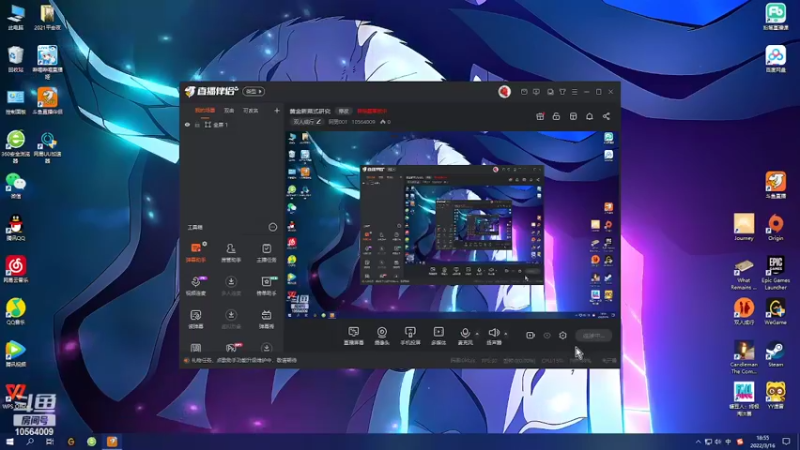Open the cube icon next to the bell

pyautogui.click(x=573, y=116)
